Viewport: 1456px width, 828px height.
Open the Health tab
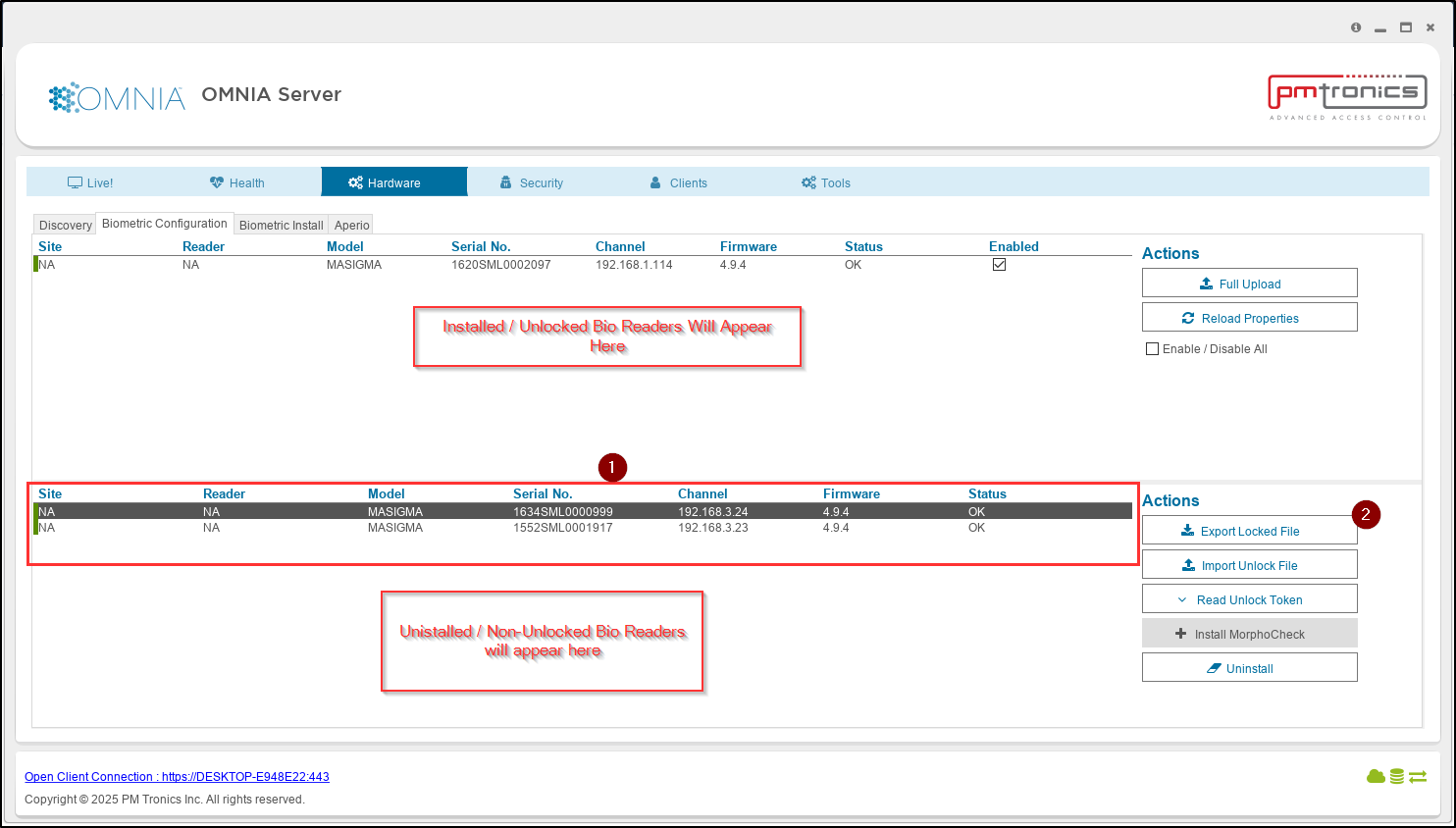pyautogui.click(x=237, y=182)
